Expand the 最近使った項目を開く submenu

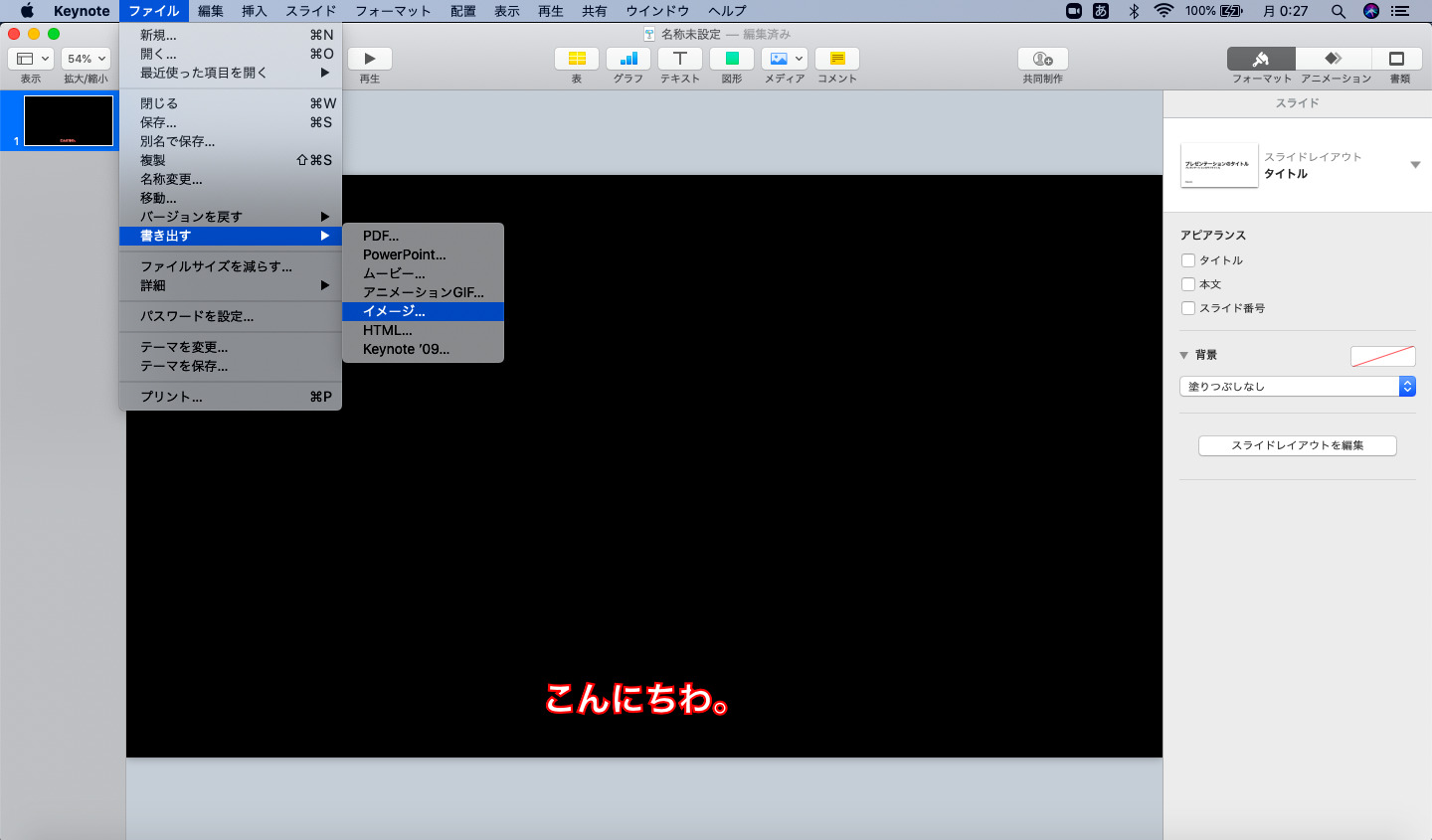[231, 73]
